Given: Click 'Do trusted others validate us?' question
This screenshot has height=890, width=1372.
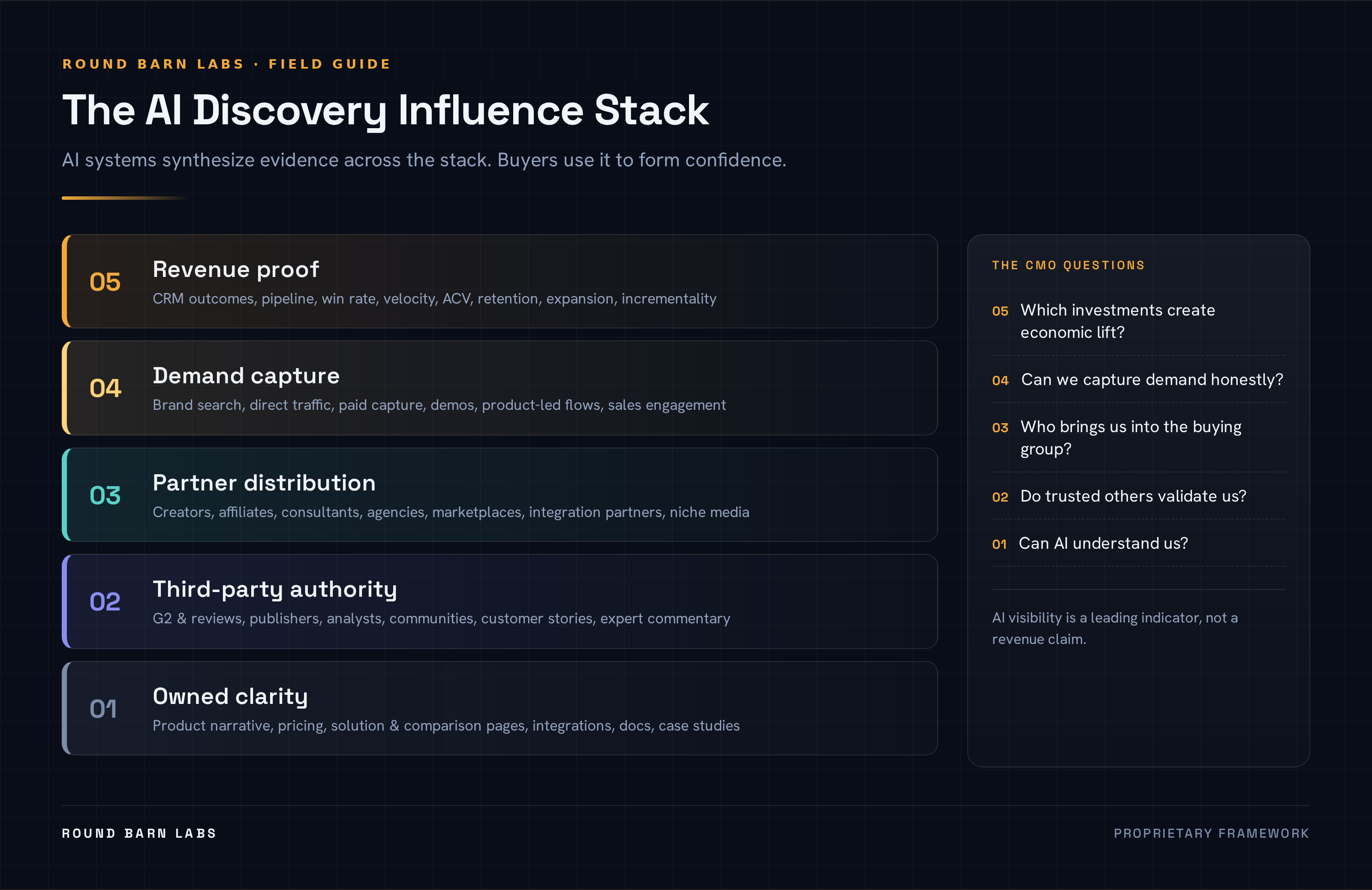Looking at the screenshot, I should point(1133,496).
